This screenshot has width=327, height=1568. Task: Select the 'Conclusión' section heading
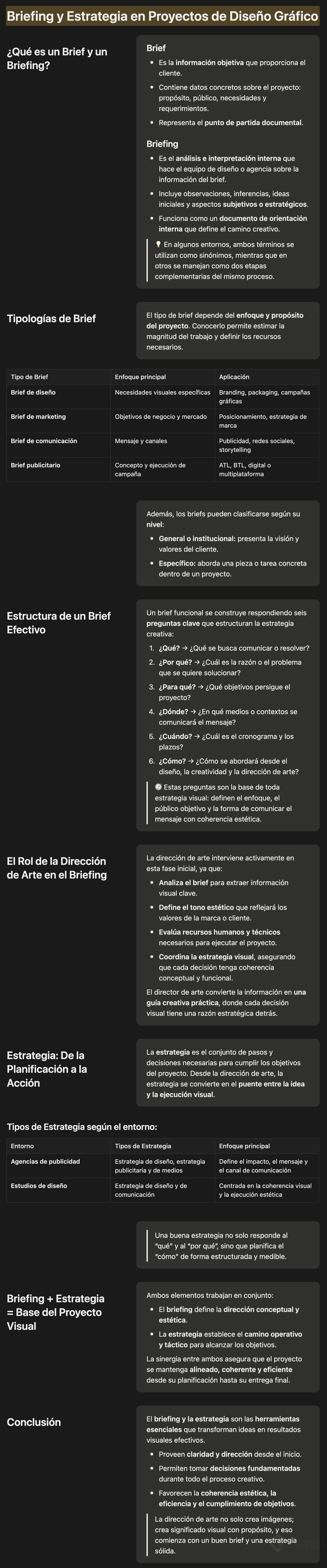(x=34, y=1422)
